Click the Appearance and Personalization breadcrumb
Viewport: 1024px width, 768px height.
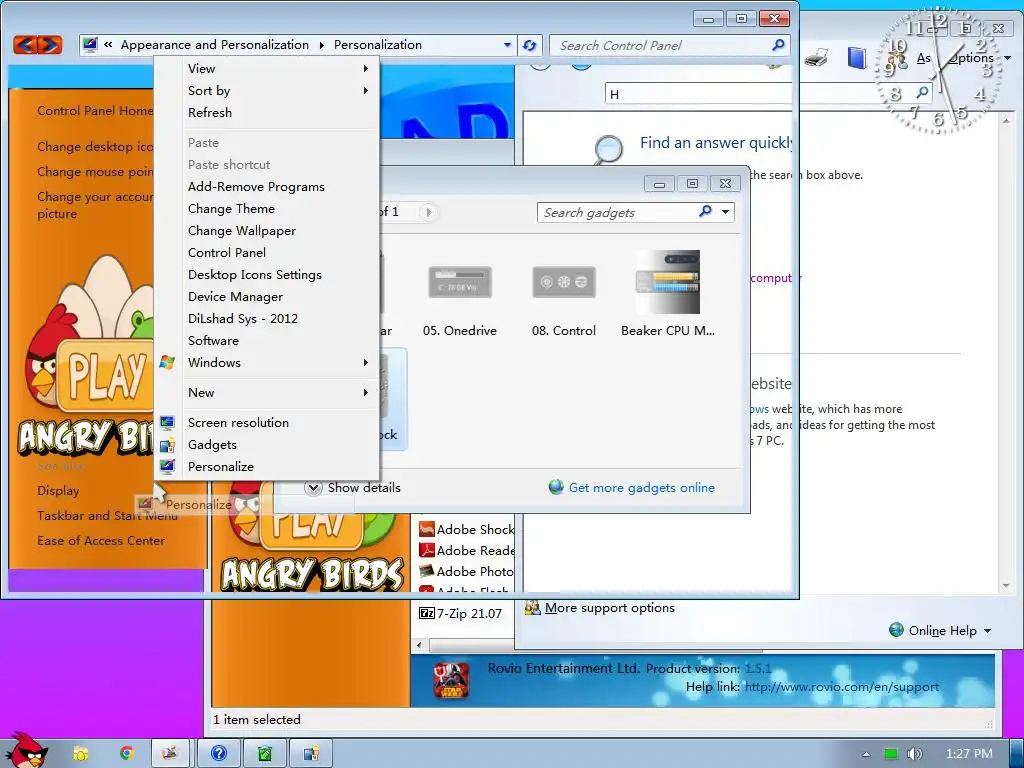click(x=215, y=44)
